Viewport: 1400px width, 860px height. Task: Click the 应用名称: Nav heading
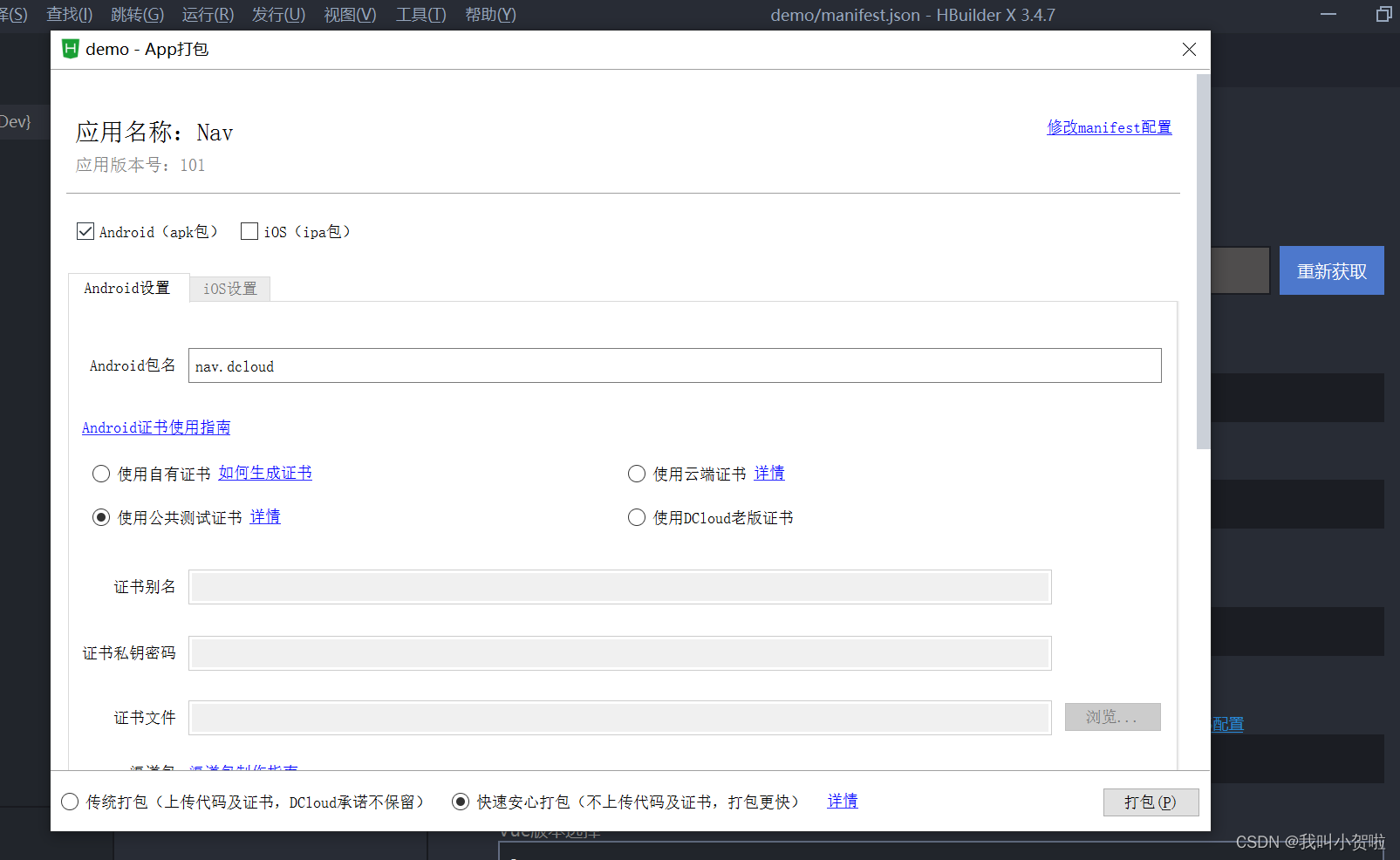pyautogui.click(x=154, y=132)
